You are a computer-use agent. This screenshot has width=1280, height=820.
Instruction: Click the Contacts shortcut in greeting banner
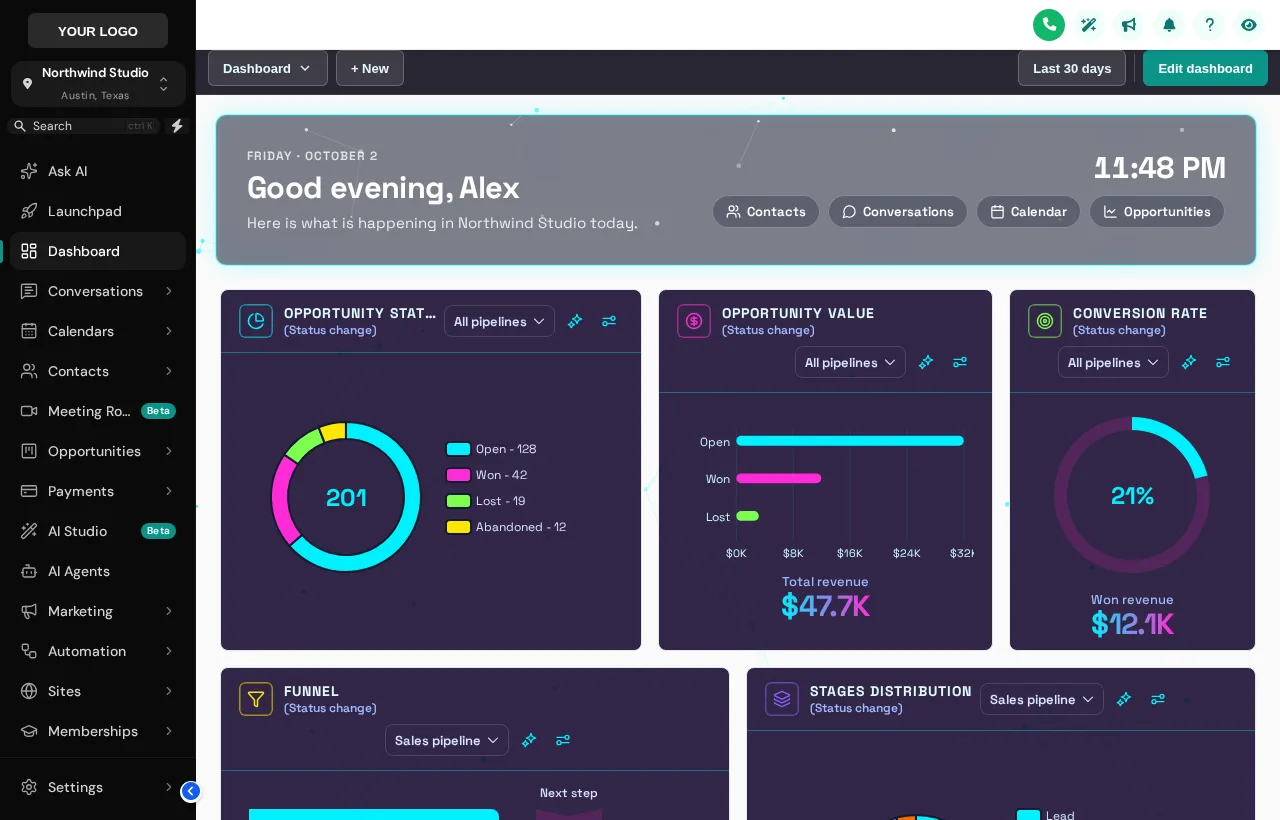tap(766, 211)
